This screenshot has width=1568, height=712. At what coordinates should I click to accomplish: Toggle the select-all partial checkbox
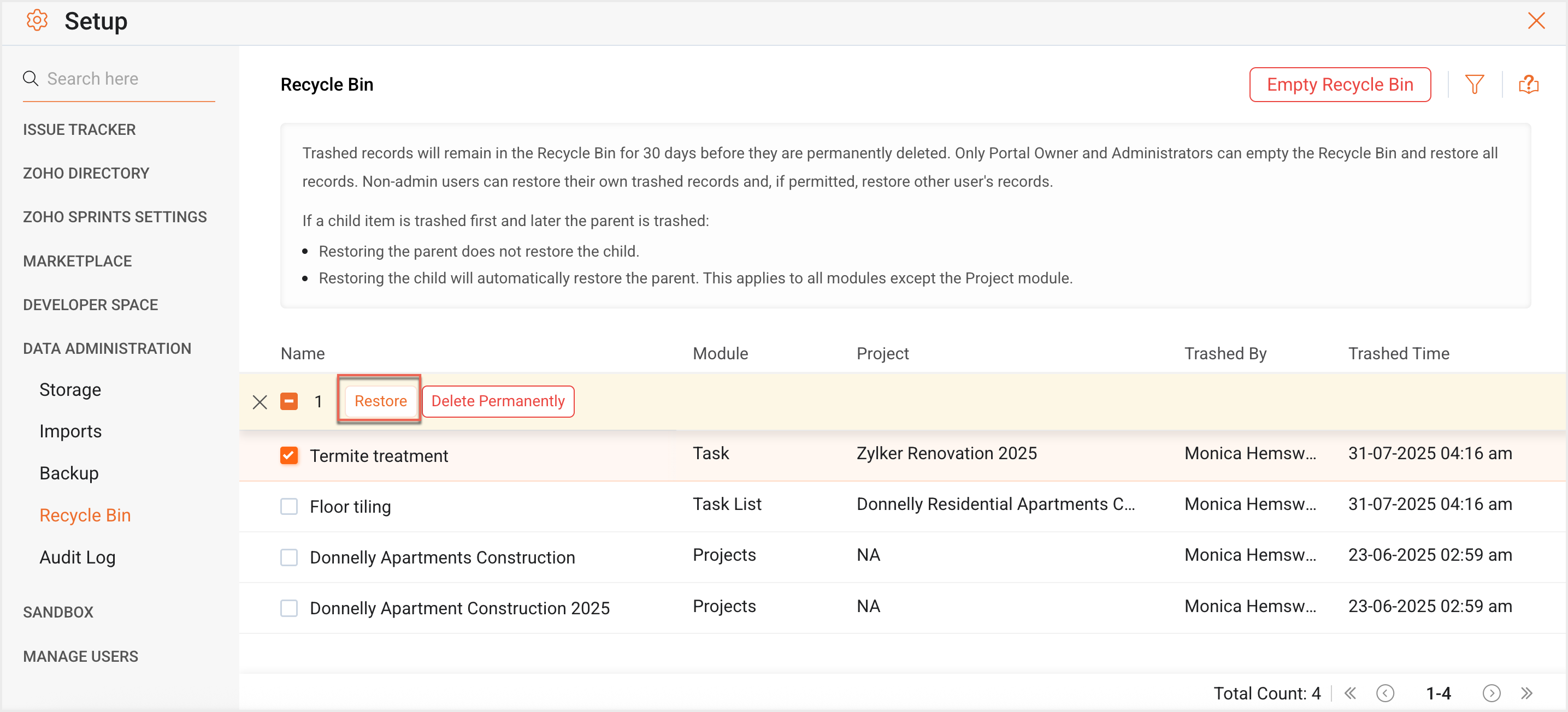pos(289,402)
